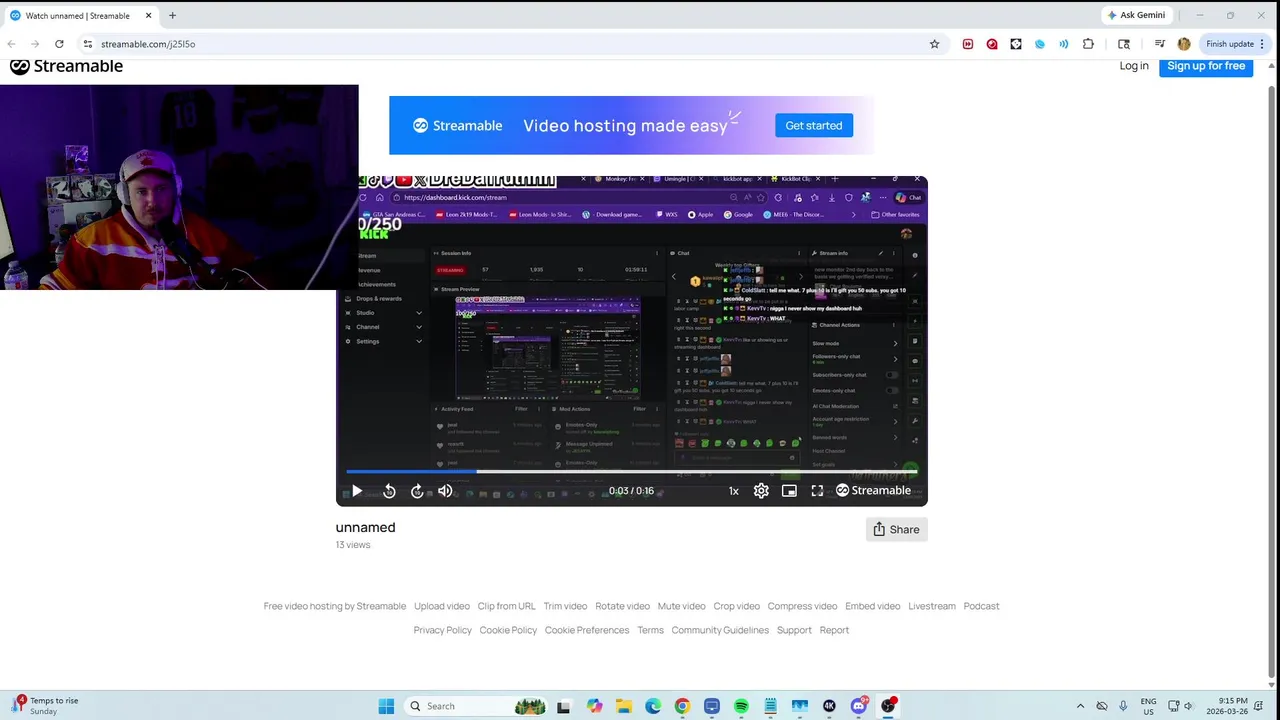Open Streamable home logo

click(x=66, y=66)
